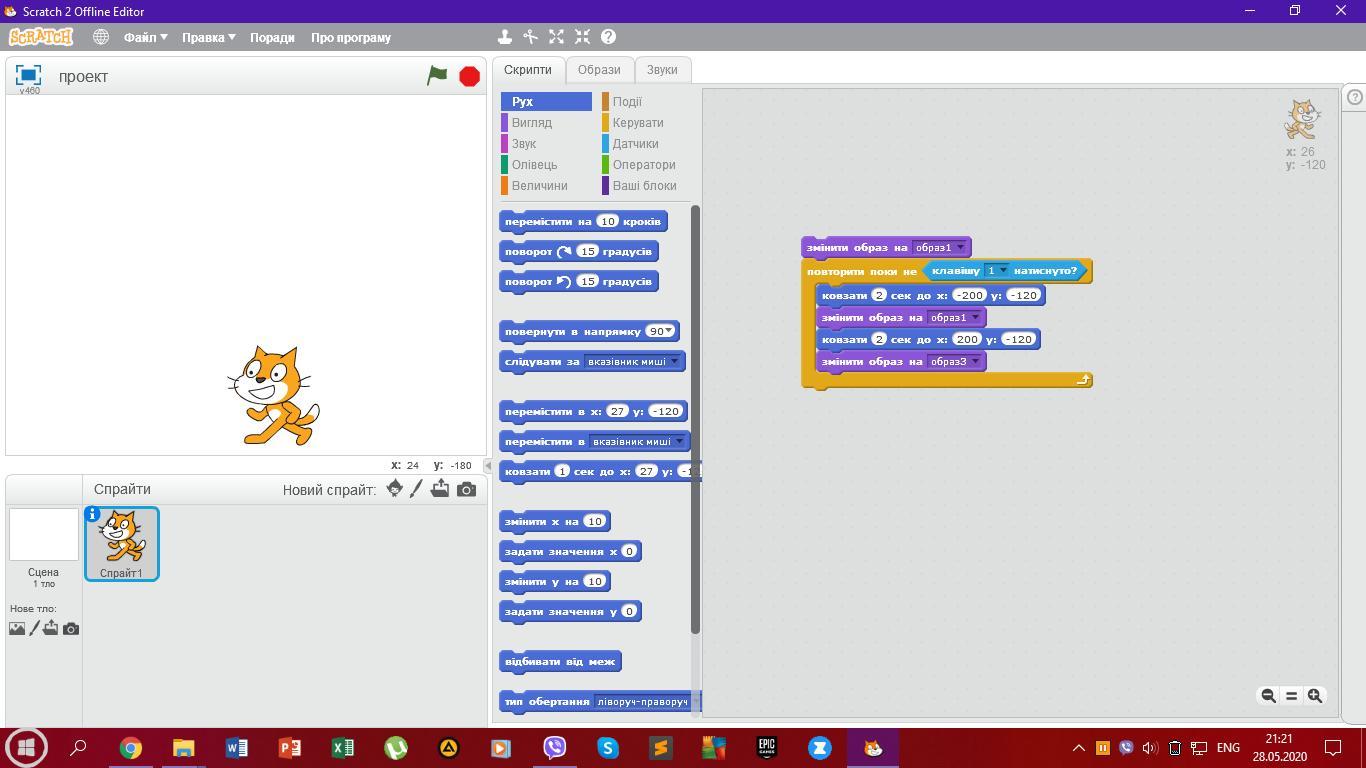Open Google Chrome from taskbar
Image resolution: width=1366 pixels, height=768 pixels.
[x=131, y=748]
